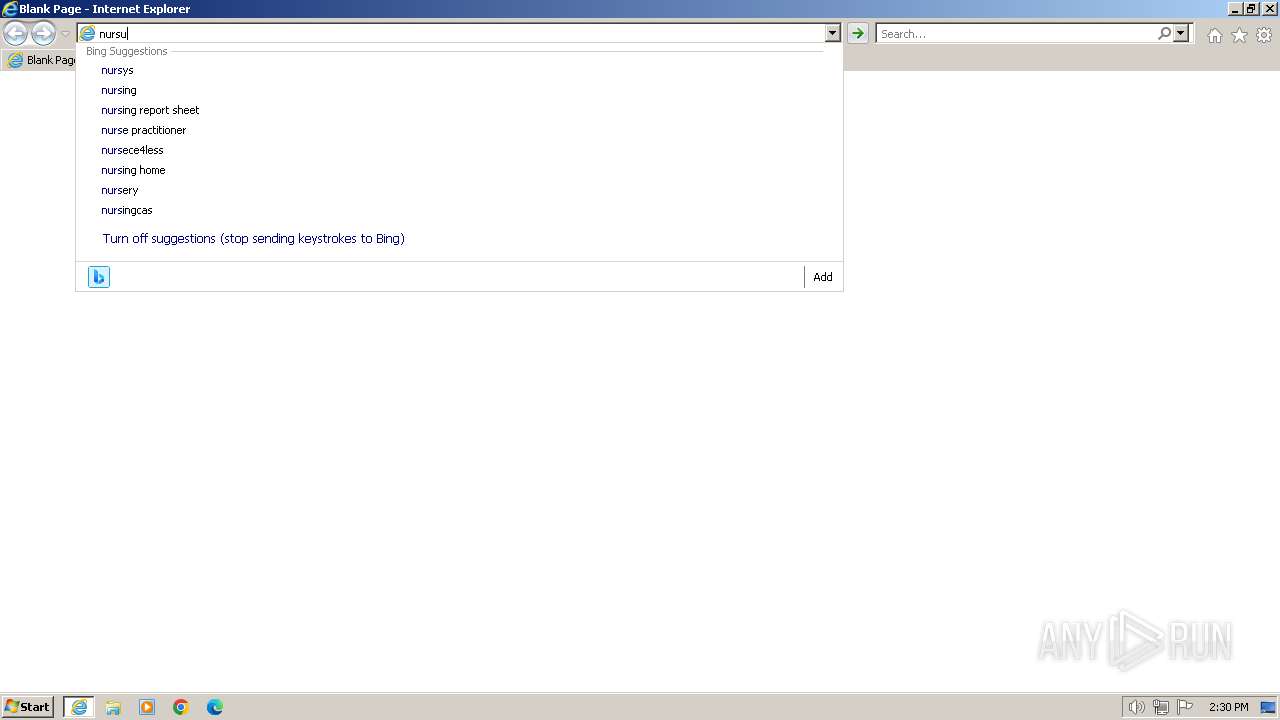1280x720 pixels.
Task: Open File Explorer folder taskbar icon
Action: coord(113,707)
